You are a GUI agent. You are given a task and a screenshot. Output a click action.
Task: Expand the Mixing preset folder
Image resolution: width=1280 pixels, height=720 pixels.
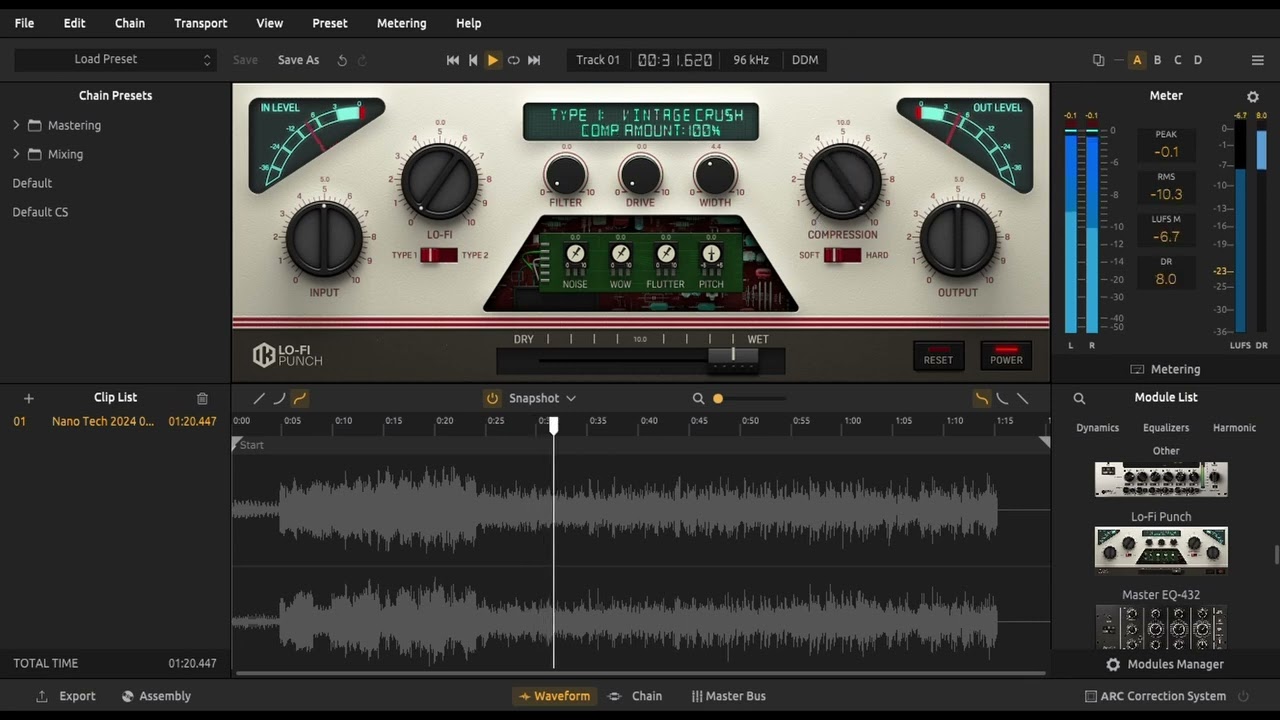tap(16, 154)
